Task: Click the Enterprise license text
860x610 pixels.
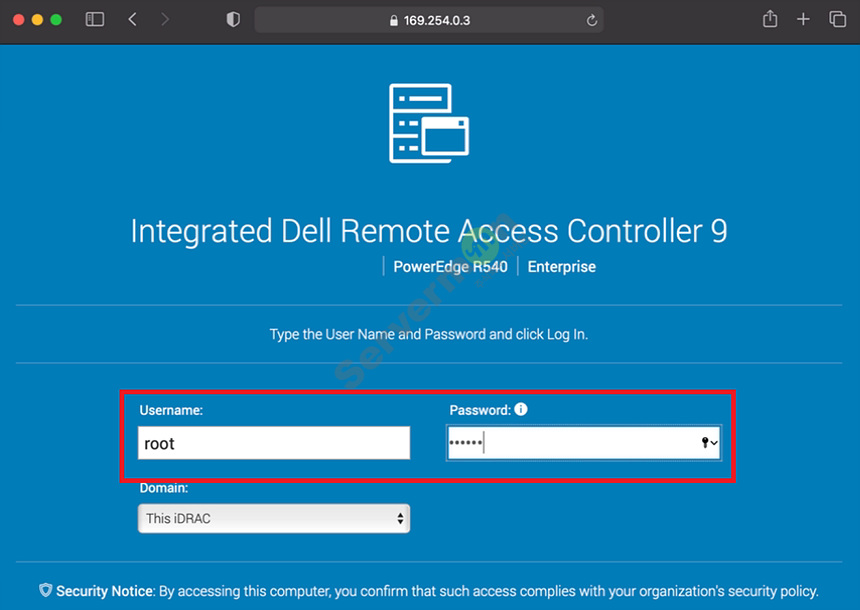Action: [x=562, y=267]
